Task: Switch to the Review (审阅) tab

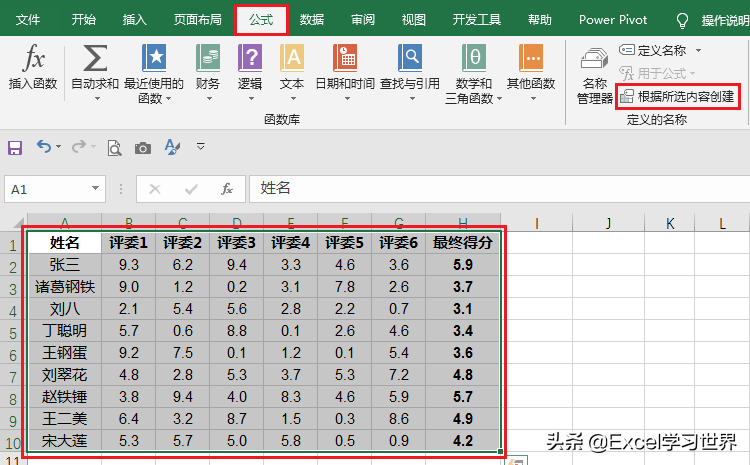Action: pos(363,20)
